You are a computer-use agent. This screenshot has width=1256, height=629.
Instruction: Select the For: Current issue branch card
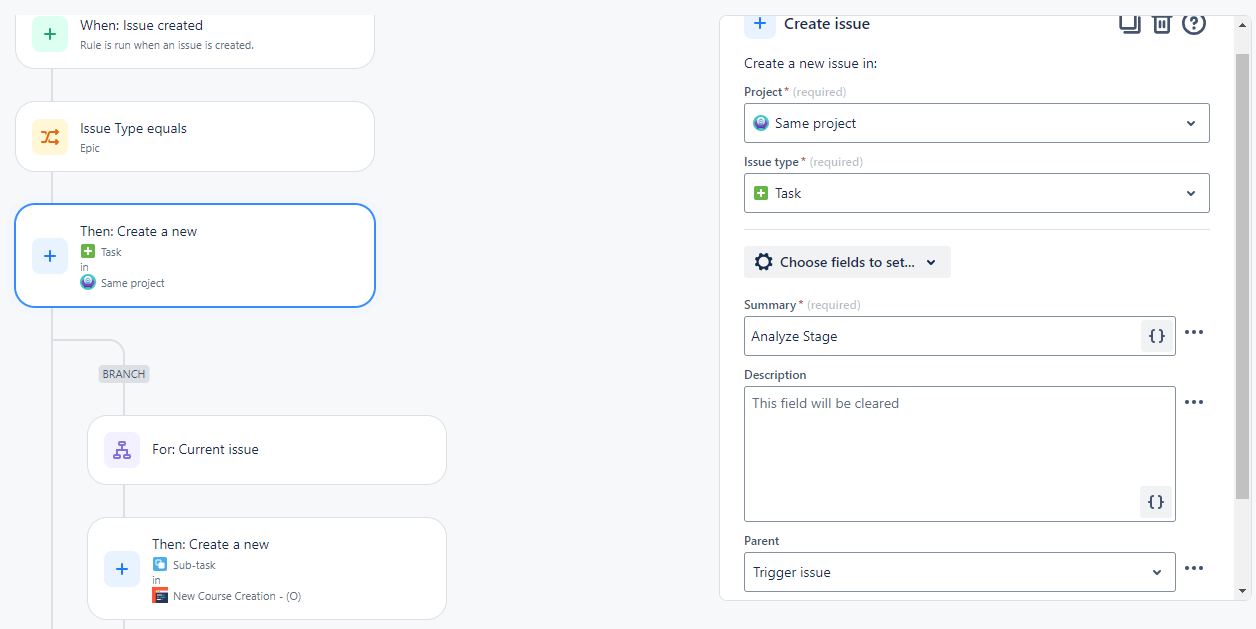tap(267, 450)
